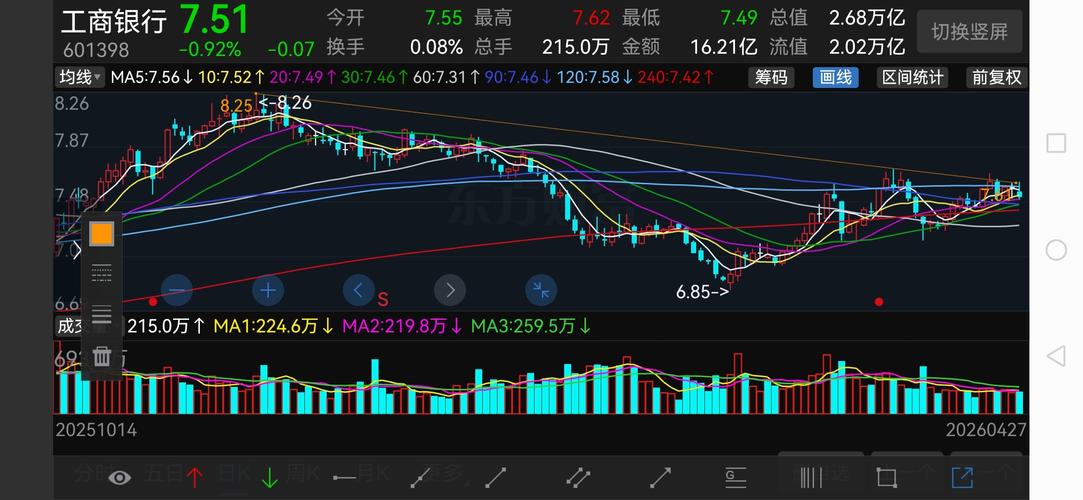The image size is (1083, 500).
Task: Select the rectangle drawing tool
Action: 886,477
